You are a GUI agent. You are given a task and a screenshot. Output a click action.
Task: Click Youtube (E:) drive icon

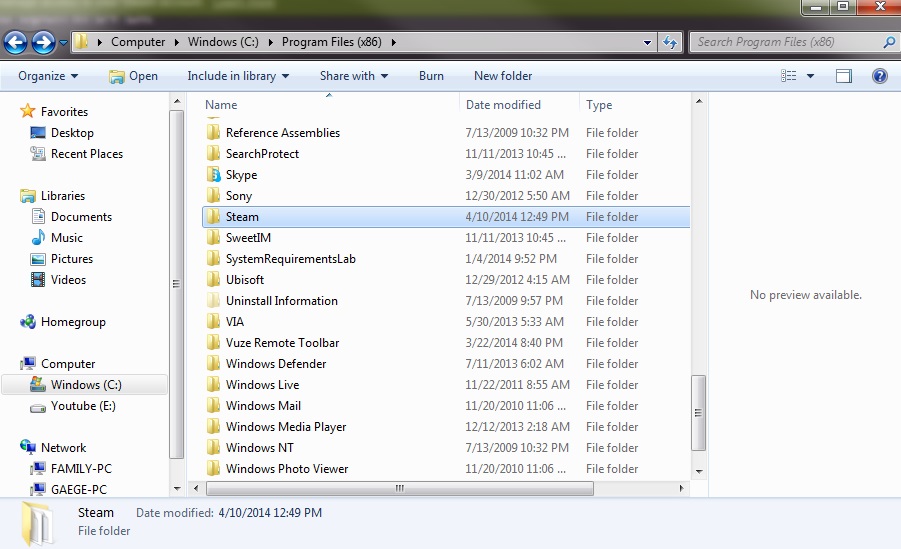point(38,408)
